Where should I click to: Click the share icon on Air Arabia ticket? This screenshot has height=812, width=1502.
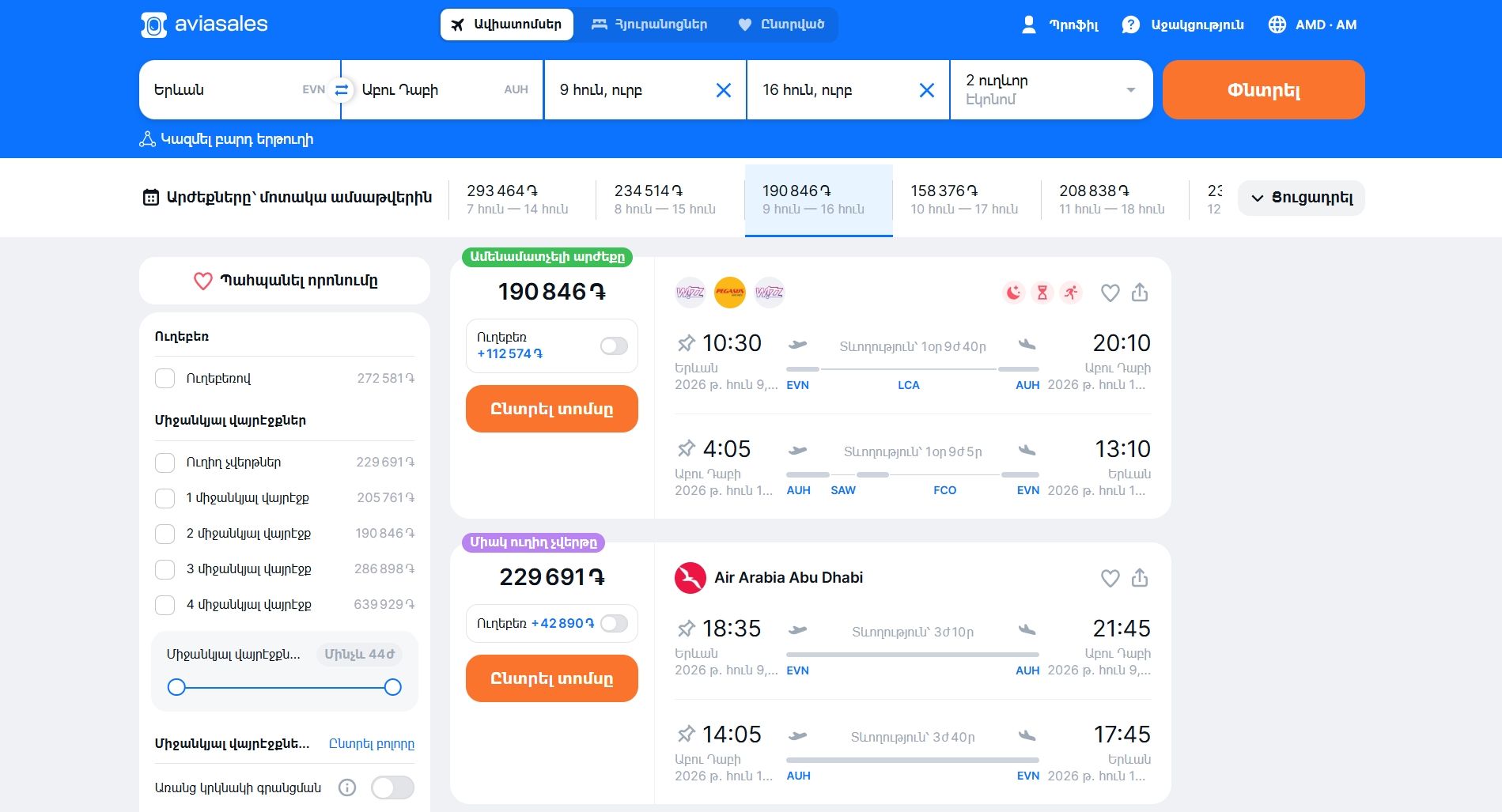(1139, 578)
